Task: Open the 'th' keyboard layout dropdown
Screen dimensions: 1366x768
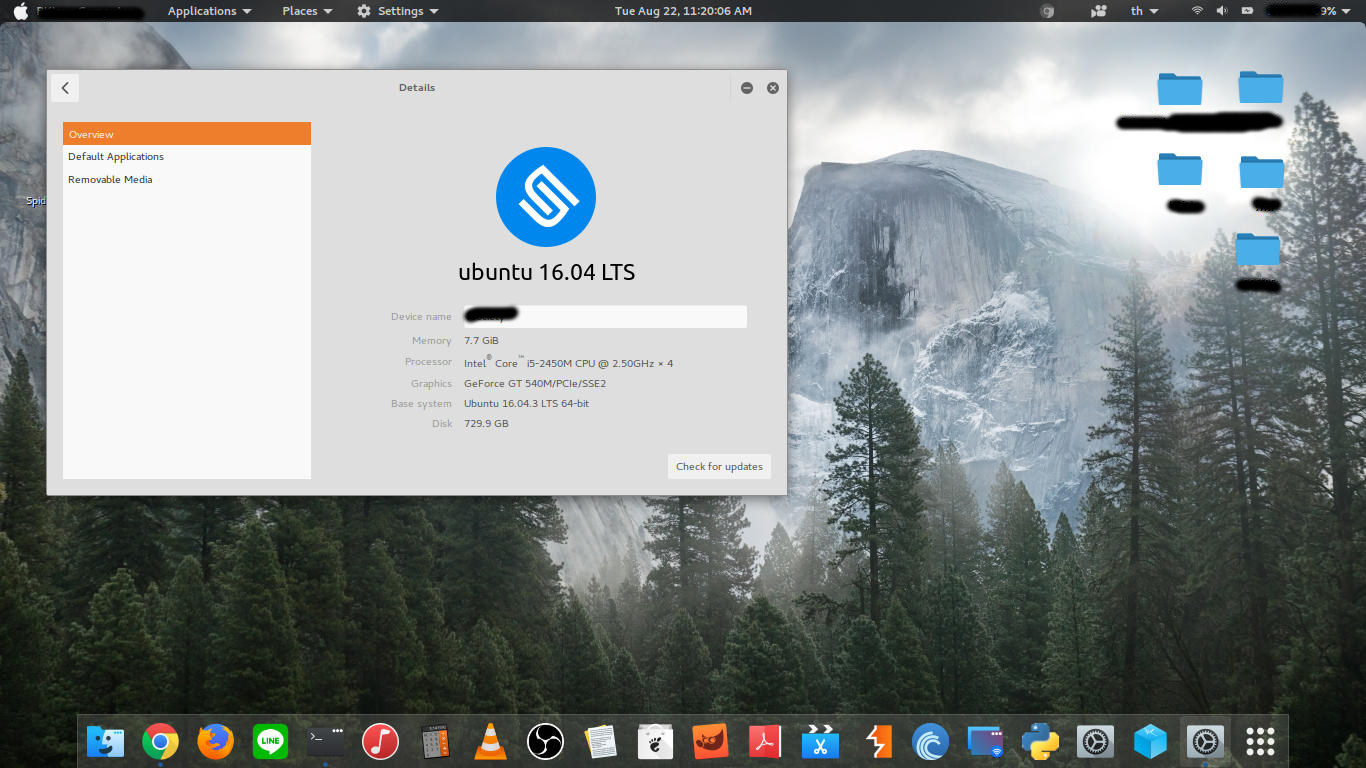Action: click(1144, 11)
